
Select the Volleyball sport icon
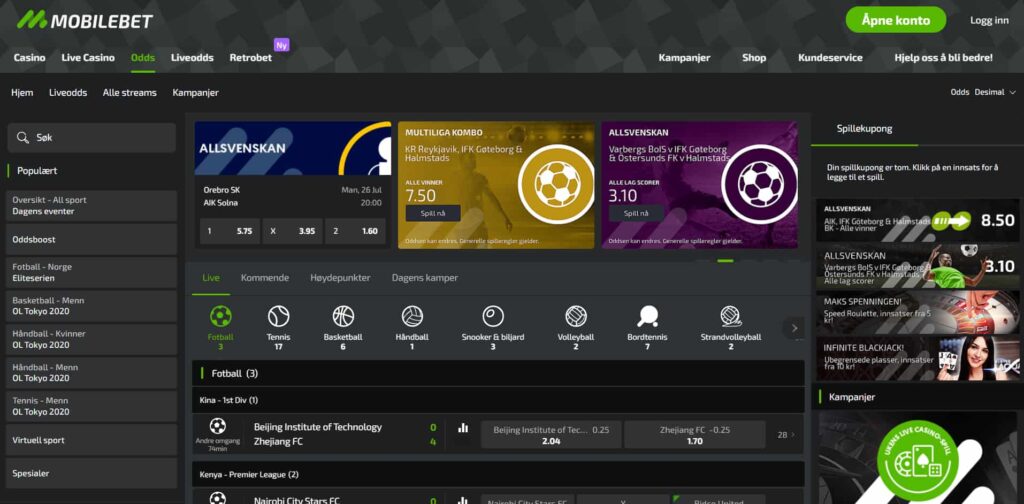pos(576,317)
